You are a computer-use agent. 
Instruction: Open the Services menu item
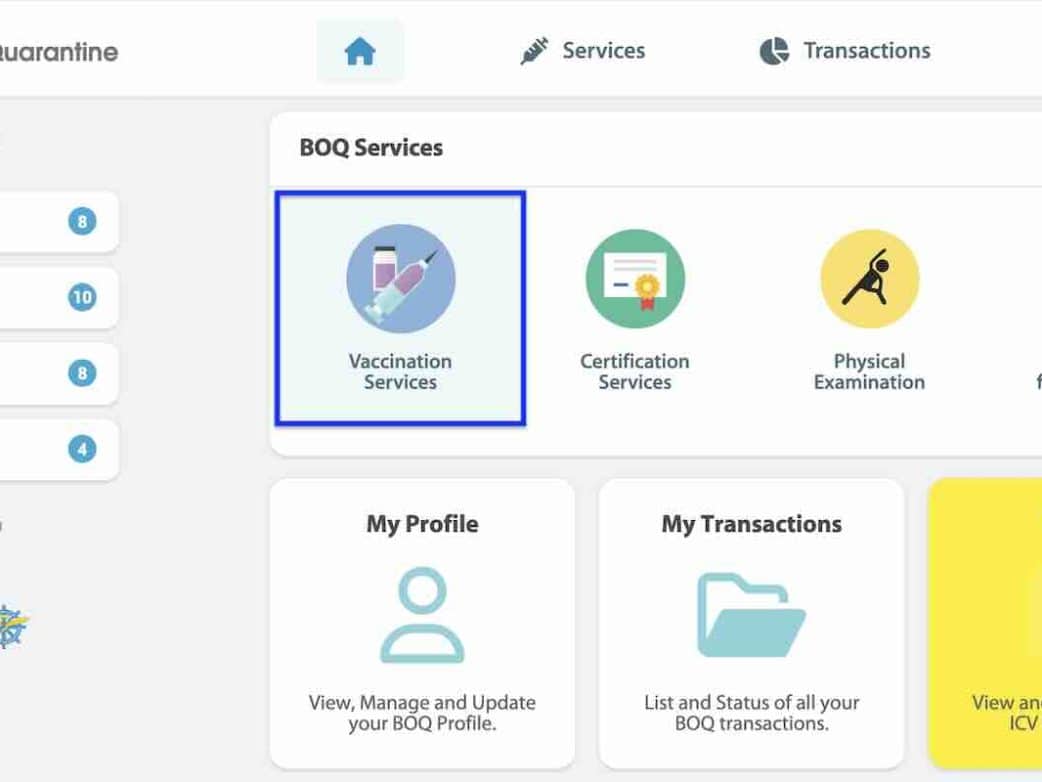603,51
